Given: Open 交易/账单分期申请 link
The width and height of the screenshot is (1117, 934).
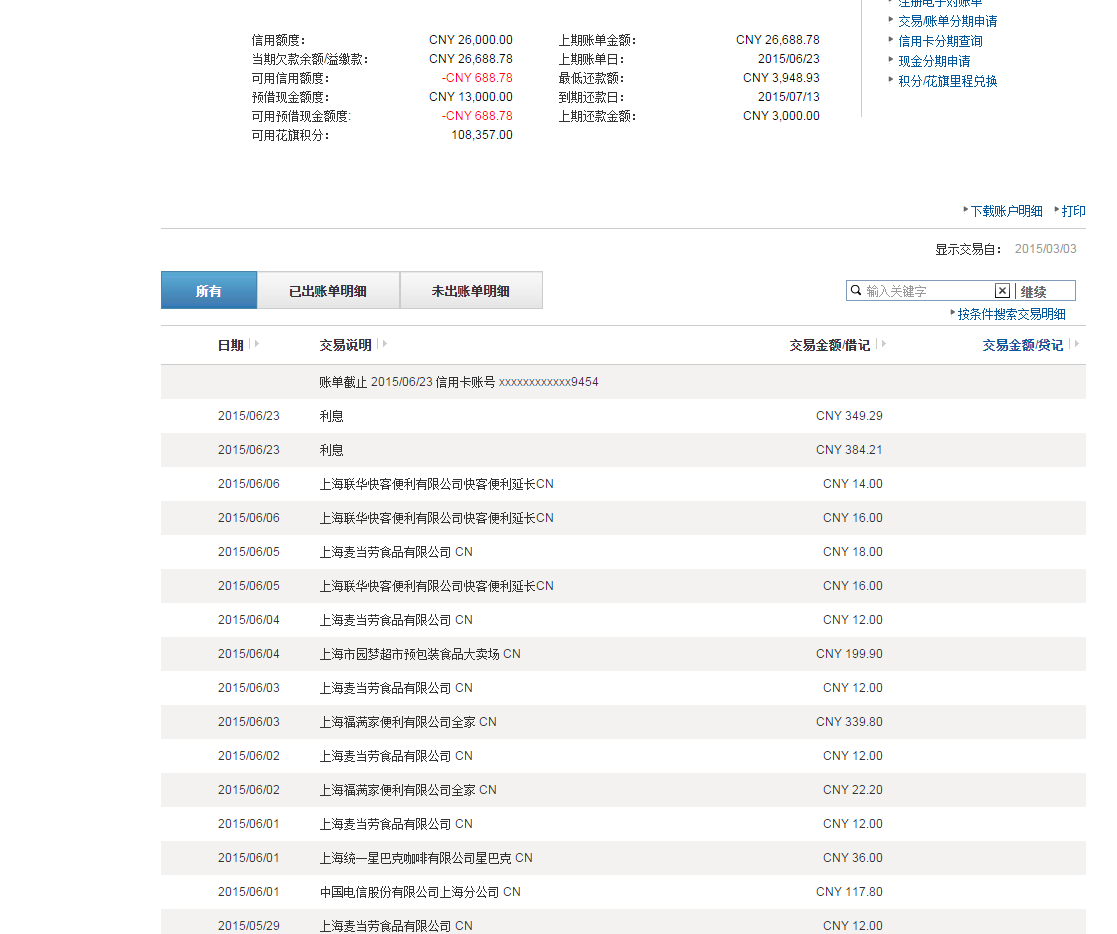Looking at the screenshot, I should [x=947, y=21].
